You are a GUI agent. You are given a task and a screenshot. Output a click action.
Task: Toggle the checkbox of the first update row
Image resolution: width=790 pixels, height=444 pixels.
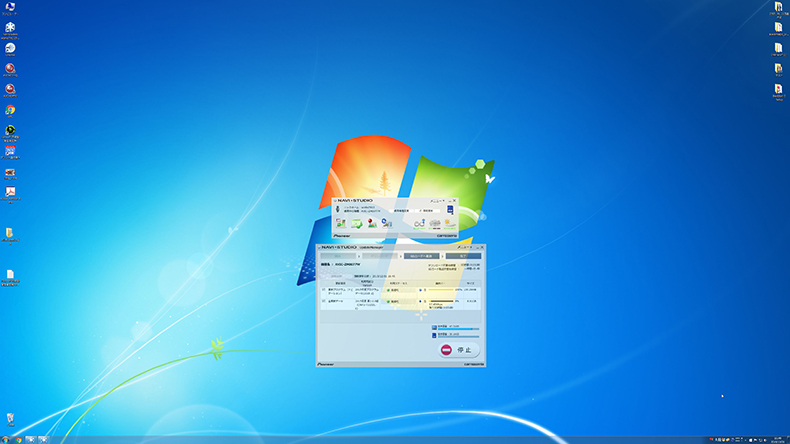(x=323, y=290)
